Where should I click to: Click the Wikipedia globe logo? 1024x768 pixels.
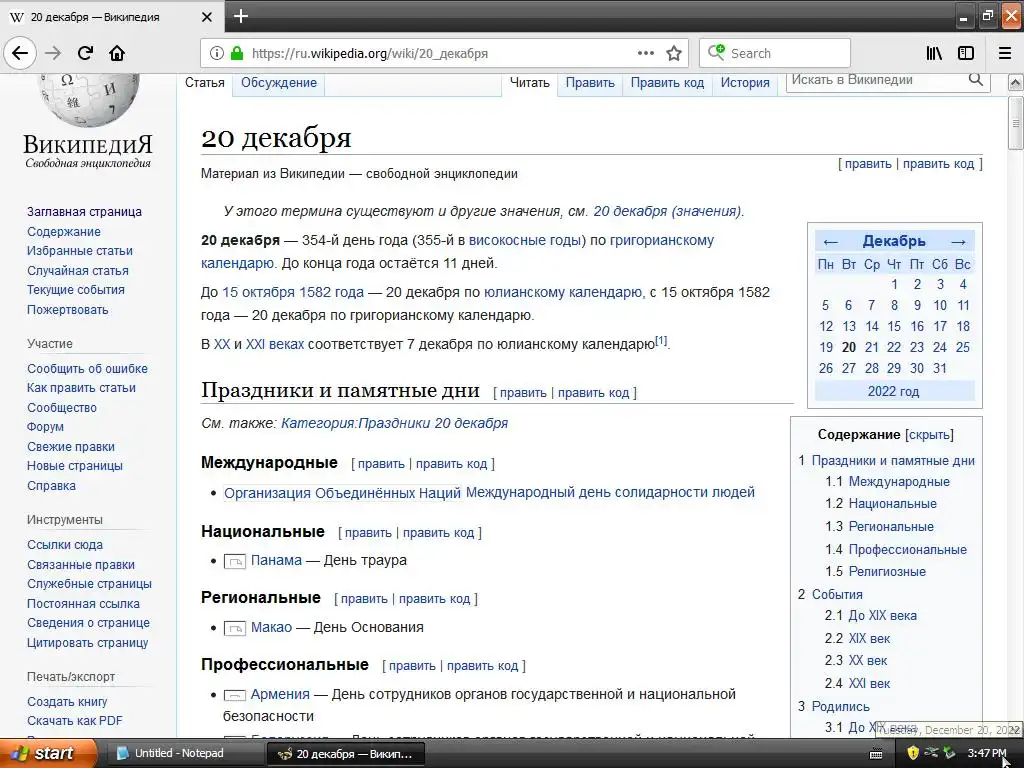[88, 99]
